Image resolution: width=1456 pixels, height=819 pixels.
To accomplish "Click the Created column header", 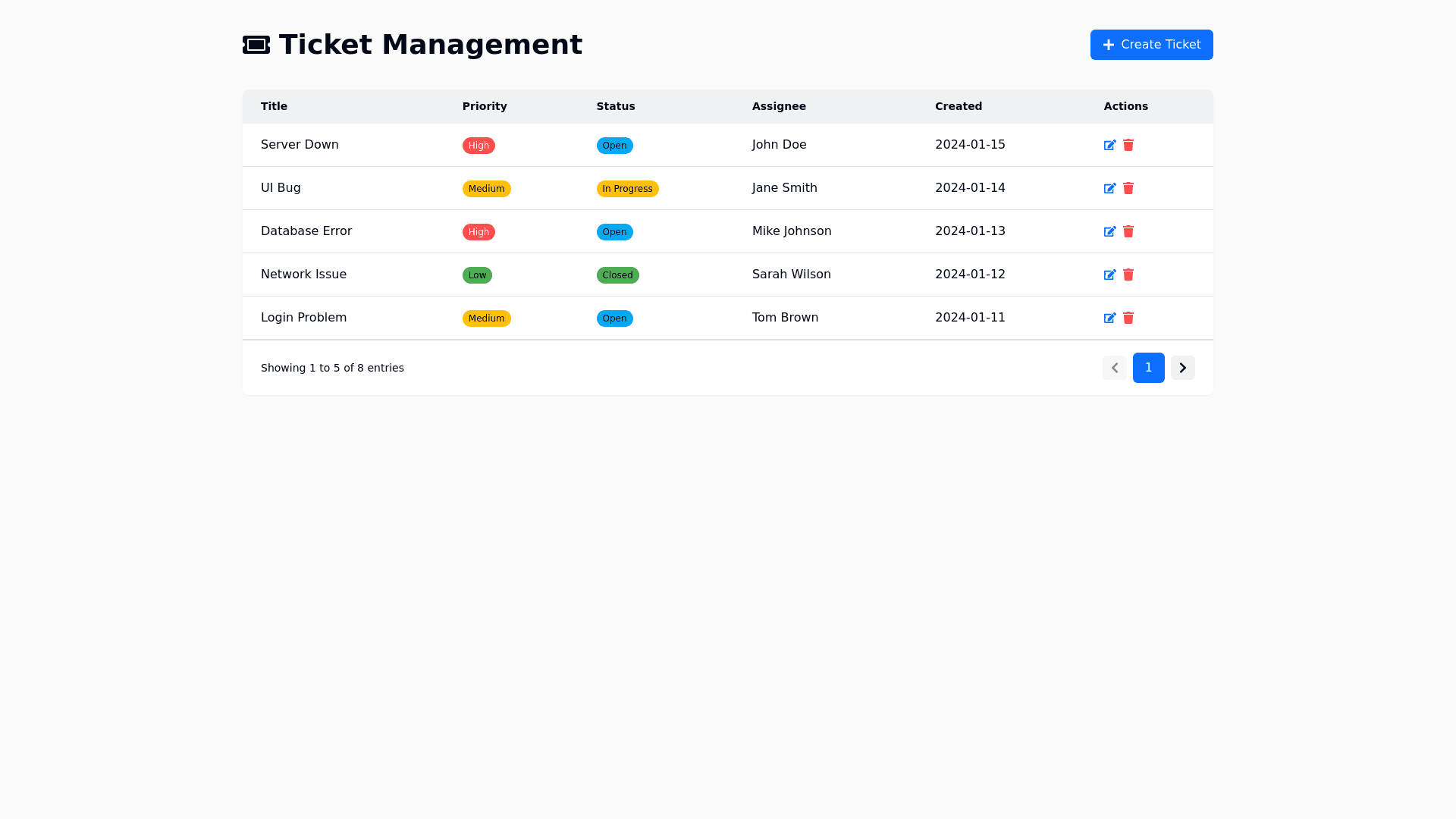I will point(958,106).
